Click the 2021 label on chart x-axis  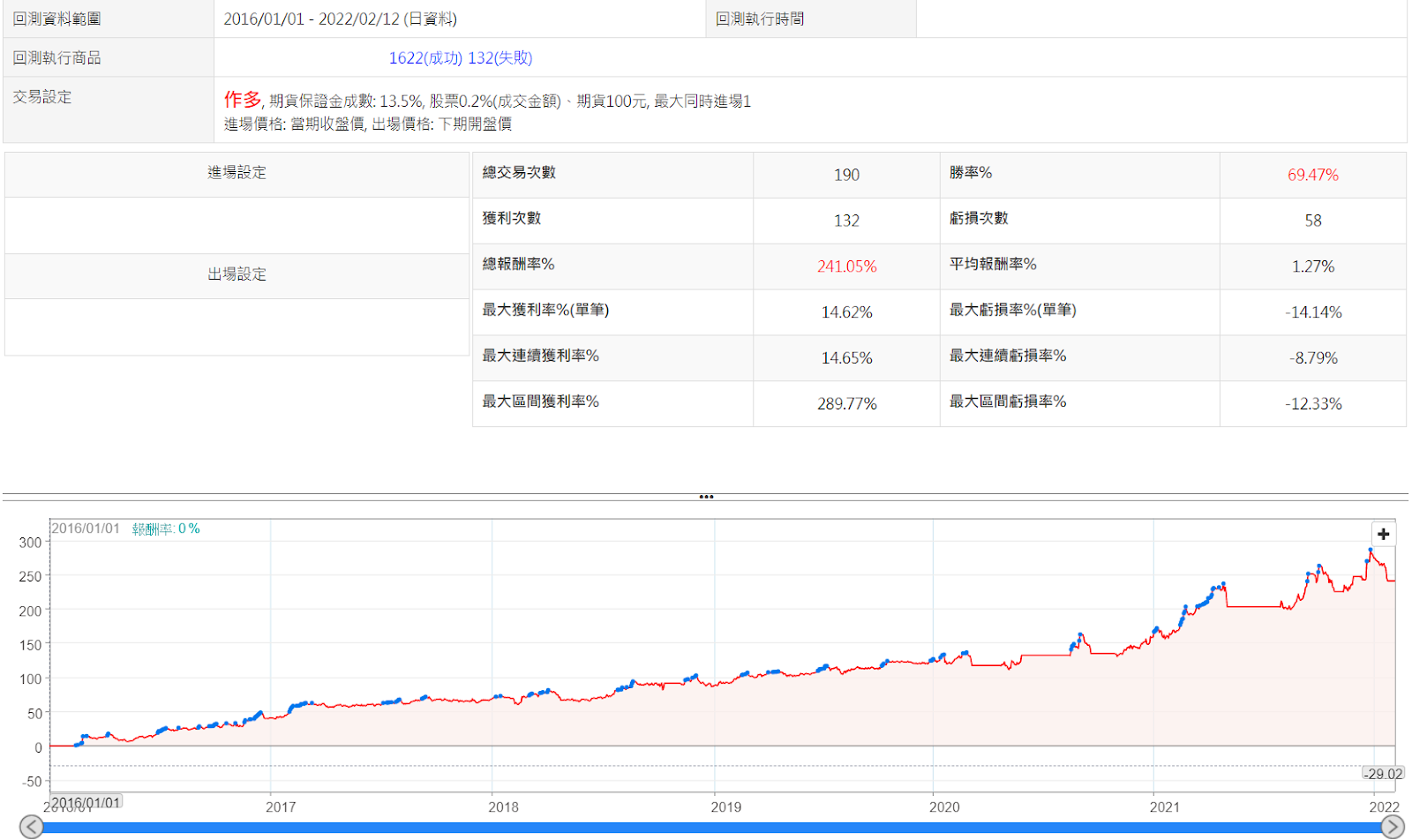(x=1164, y=806)
